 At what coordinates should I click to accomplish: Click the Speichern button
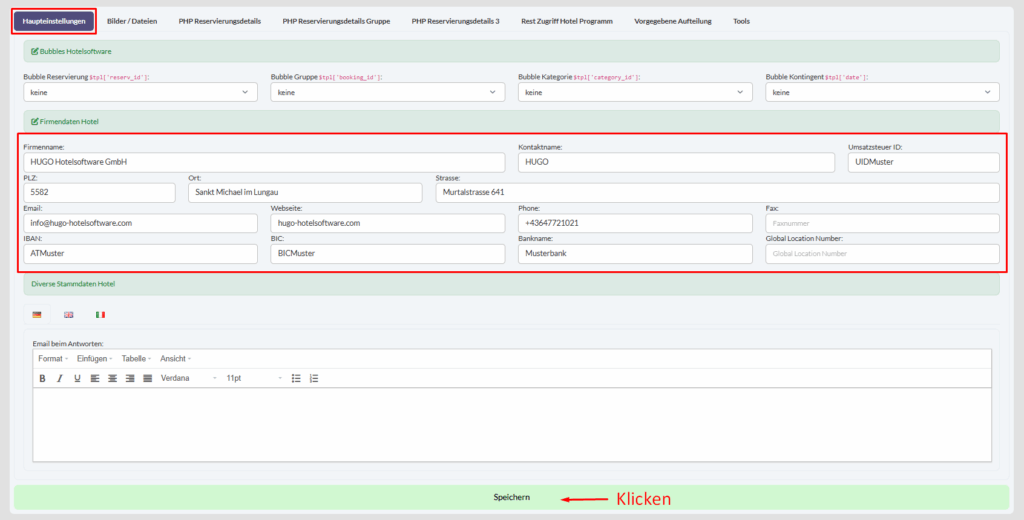511,497
